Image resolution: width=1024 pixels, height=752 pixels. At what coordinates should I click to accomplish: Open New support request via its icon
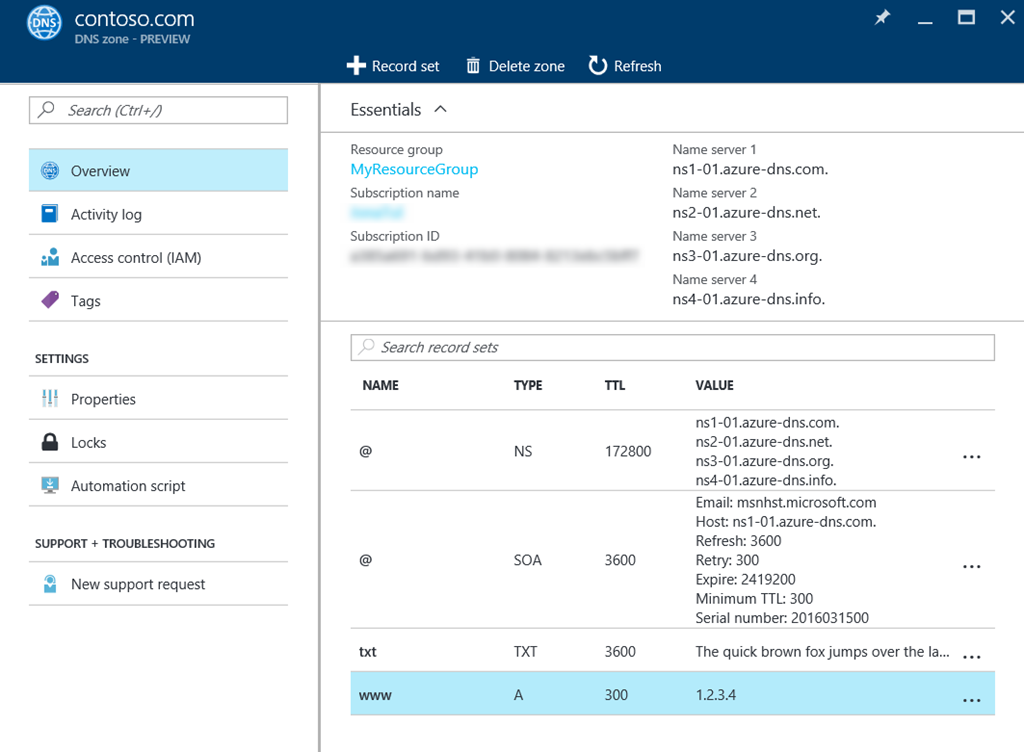(x=49, y=584)
